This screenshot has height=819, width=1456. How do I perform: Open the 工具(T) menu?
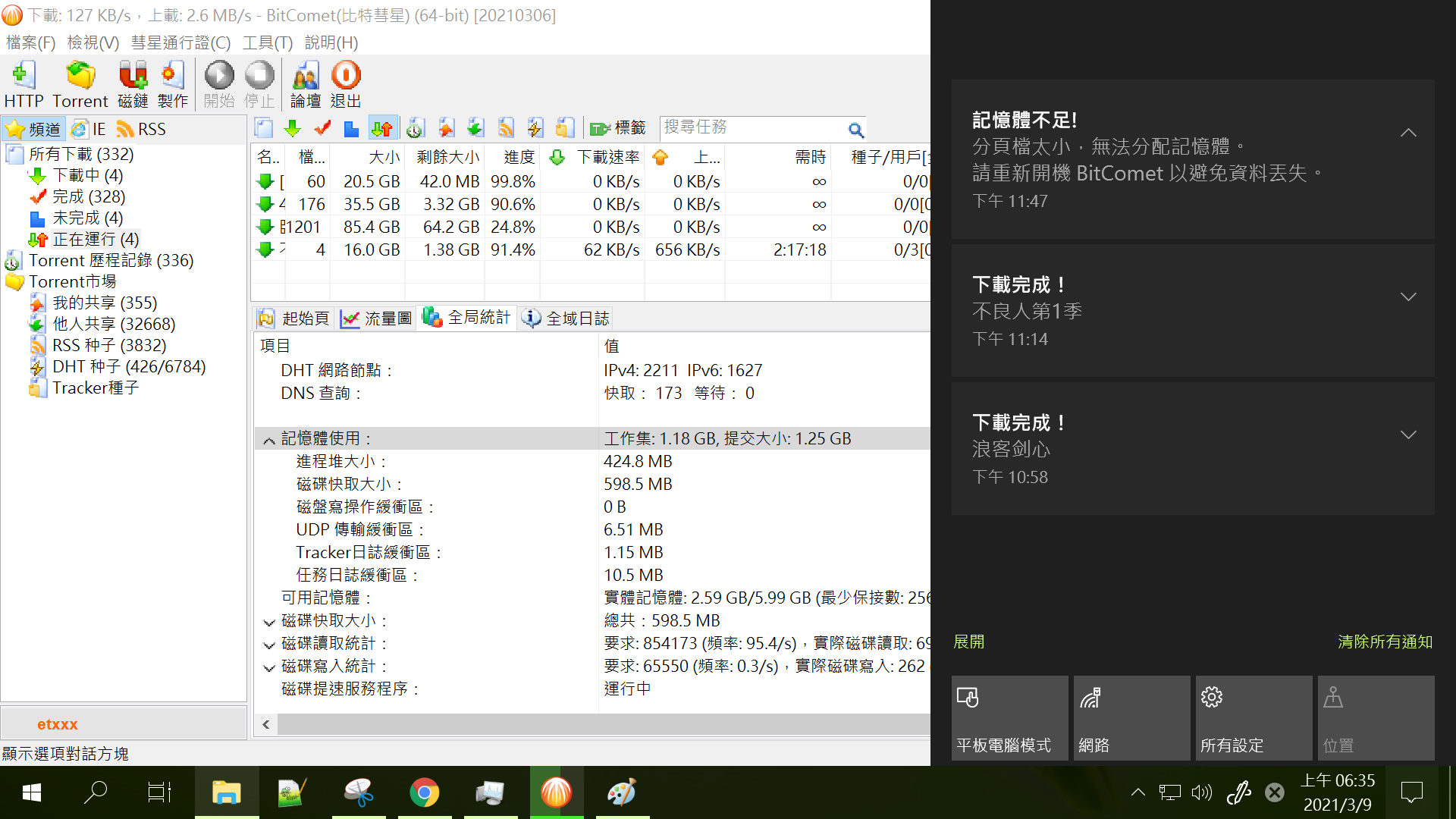coord(267,42)
